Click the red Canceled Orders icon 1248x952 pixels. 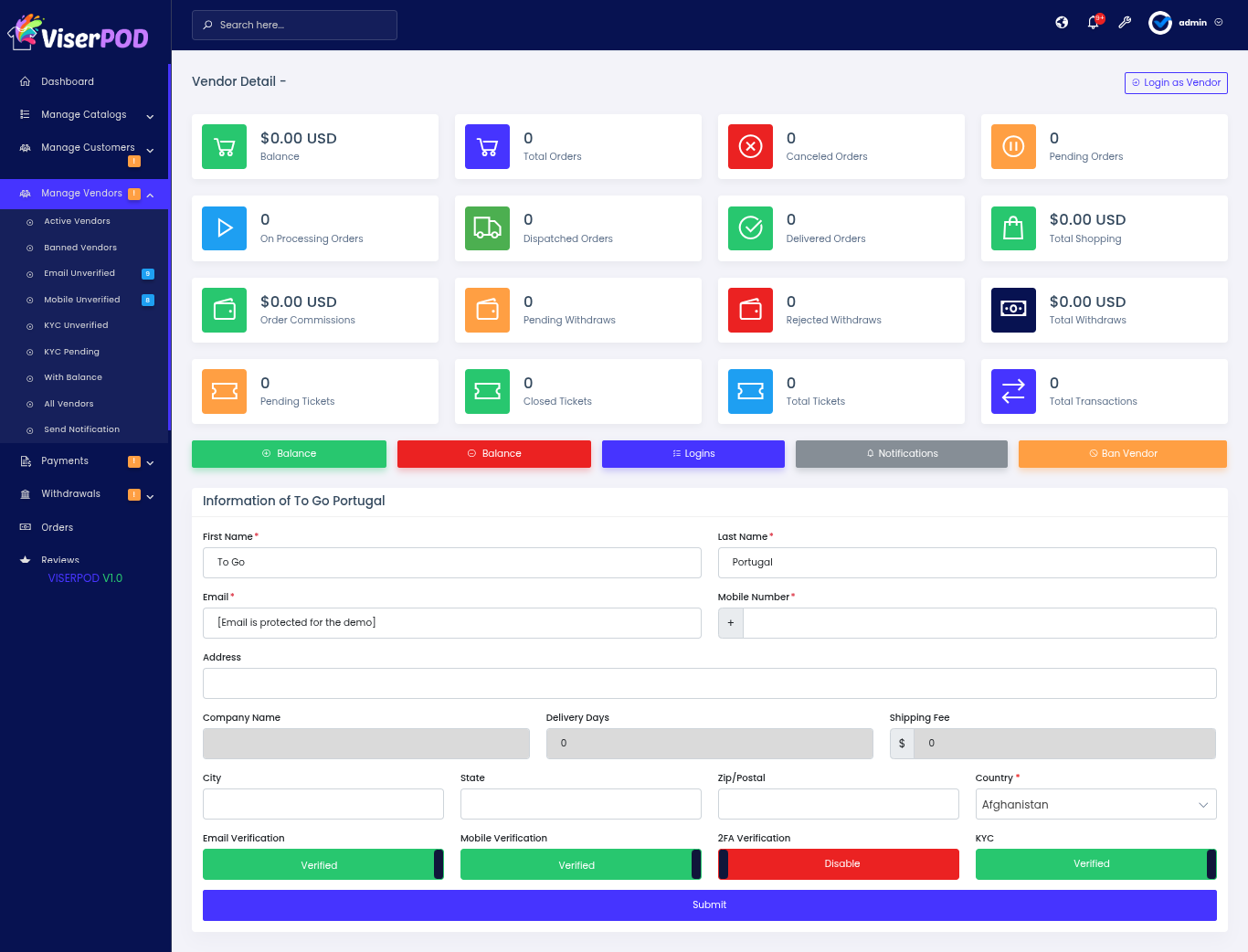(750, 147)
